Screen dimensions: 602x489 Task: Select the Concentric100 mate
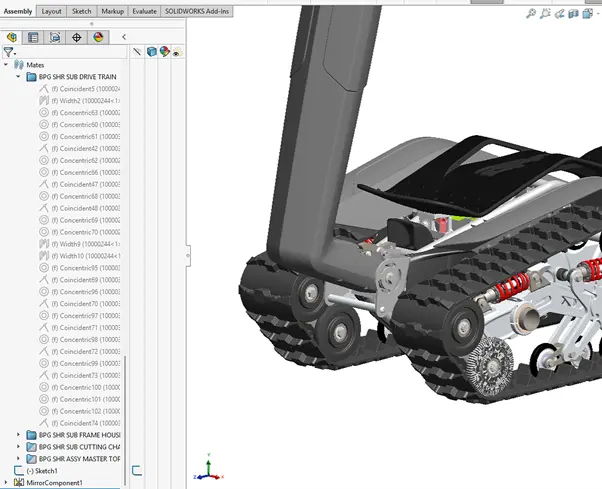click(x=86, y=387)
